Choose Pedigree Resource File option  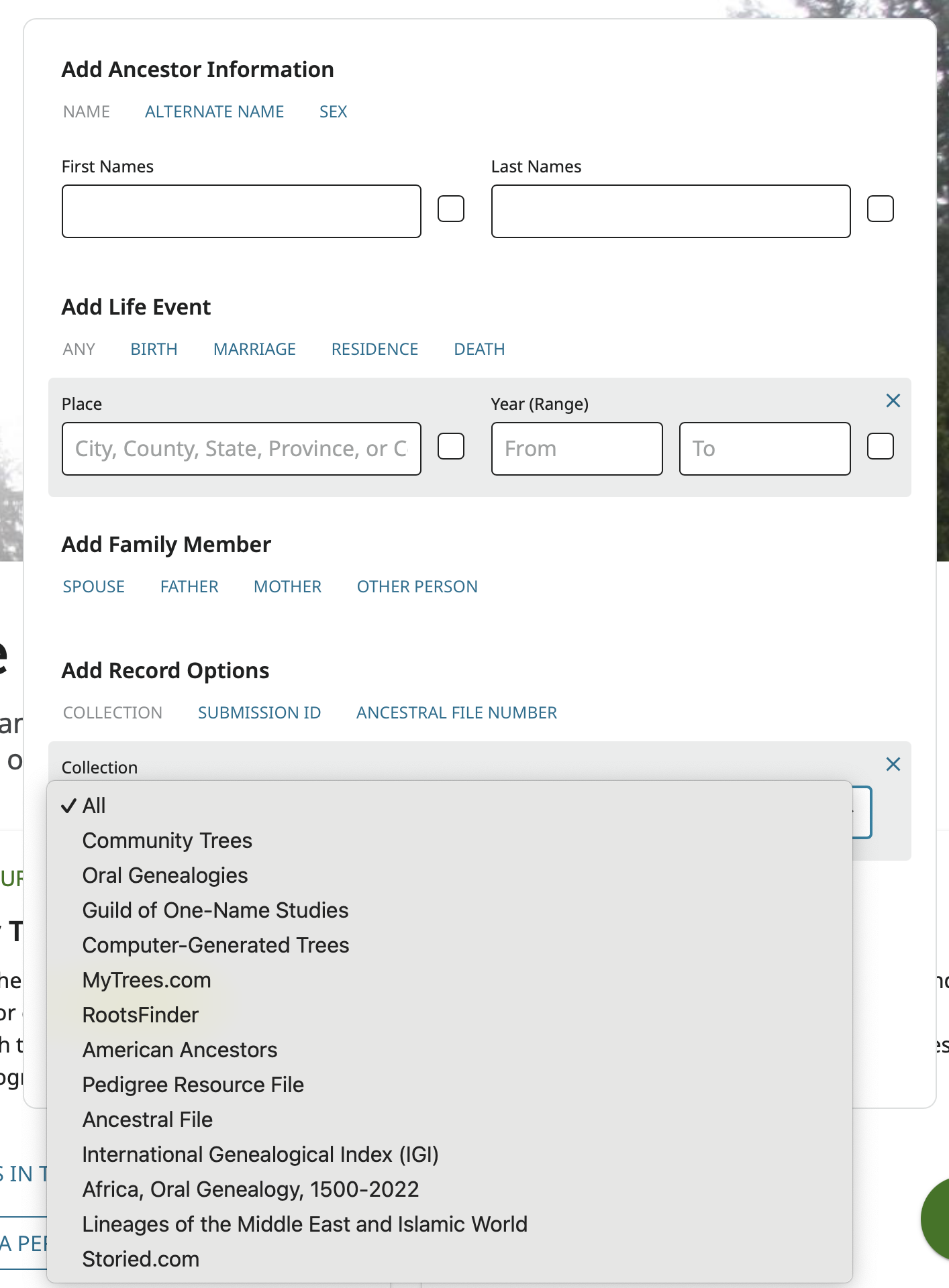pyautogui.click(x=193, y=1085)
